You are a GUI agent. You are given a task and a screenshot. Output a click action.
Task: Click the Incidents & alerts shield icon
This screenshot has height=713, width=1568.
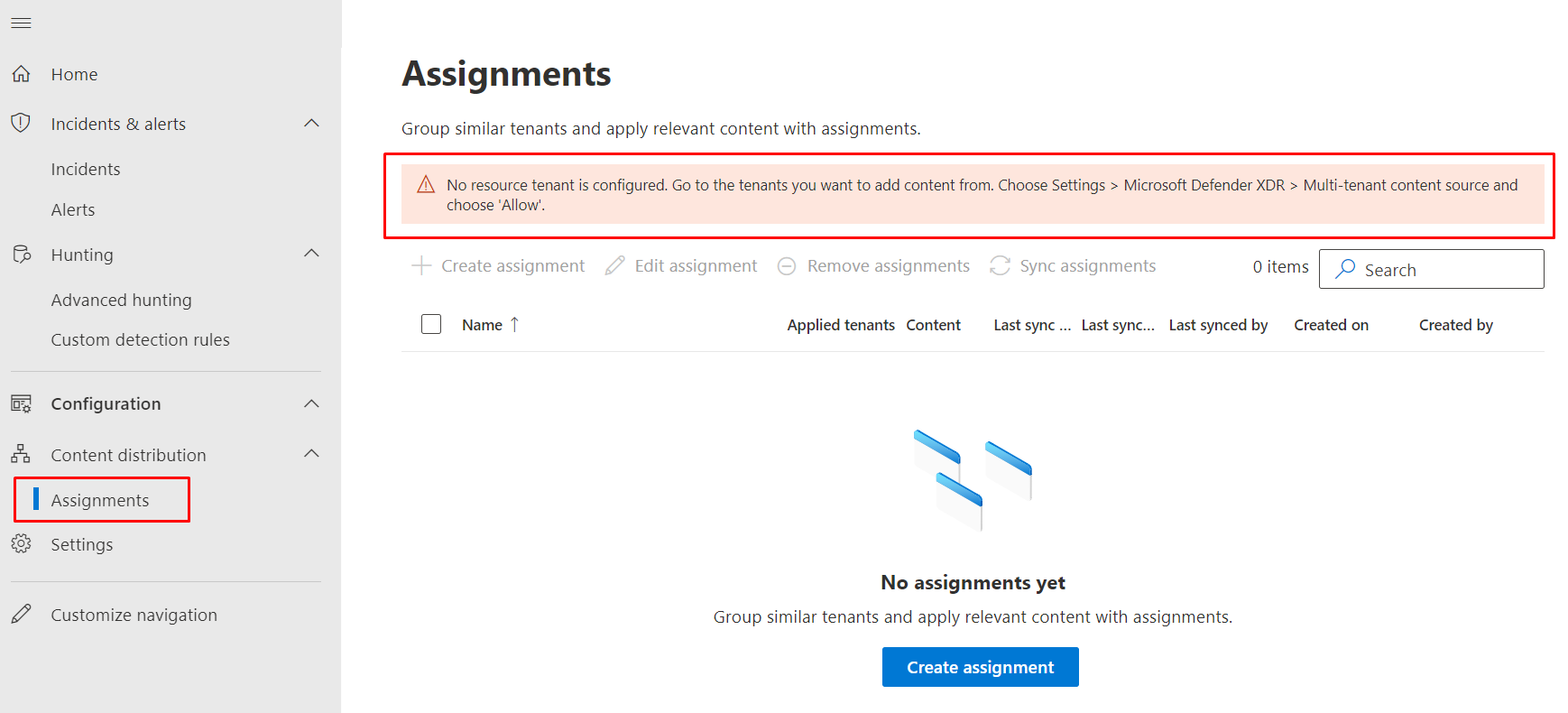pyautogui.click(x=21, y=124)
